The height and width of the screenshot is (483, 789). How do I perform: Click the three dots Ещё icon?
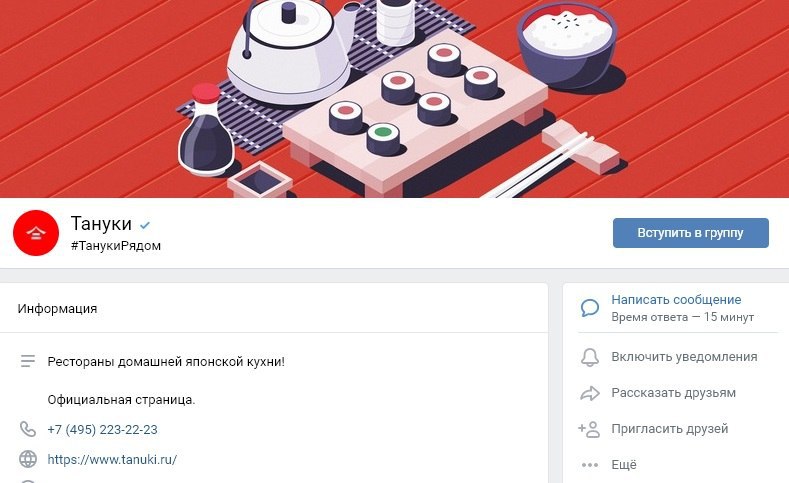pyautogui.click(x=590, y=465)
